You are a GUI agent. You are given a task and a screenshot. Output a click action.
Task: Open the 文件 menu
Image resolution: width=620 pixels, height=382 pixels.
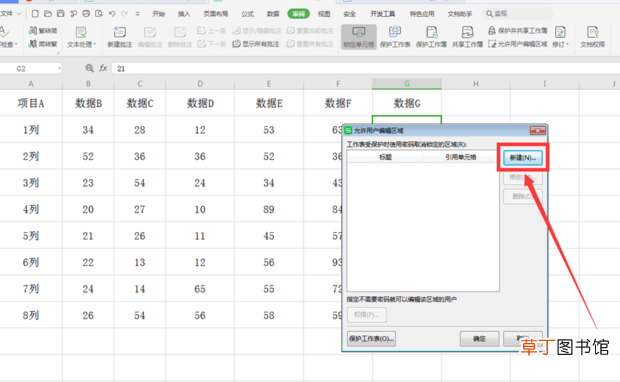click(x=10, y=14)
